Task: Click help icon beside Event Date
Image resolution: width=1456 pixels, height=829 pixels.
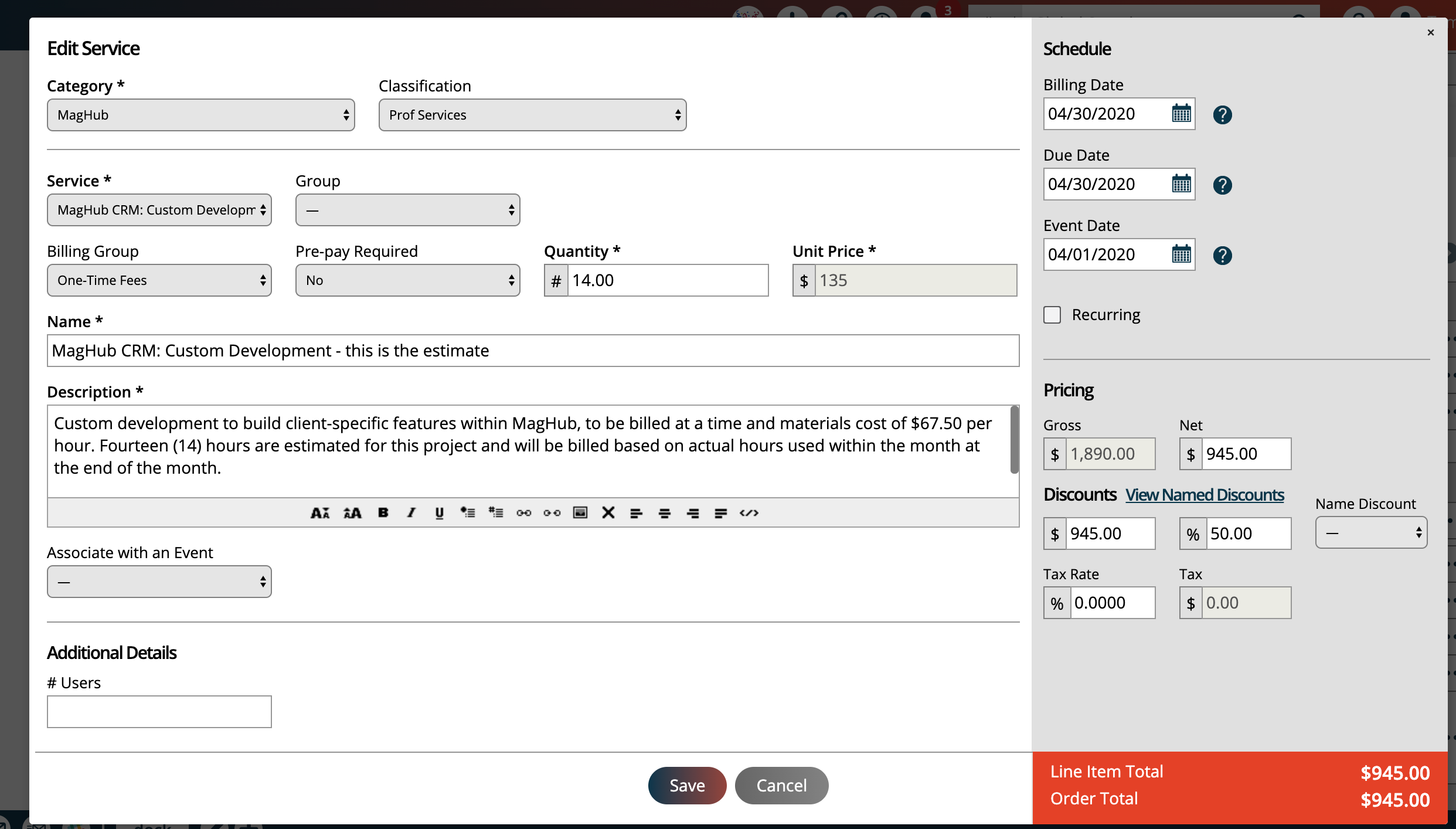Action: tap(1222, 255)
